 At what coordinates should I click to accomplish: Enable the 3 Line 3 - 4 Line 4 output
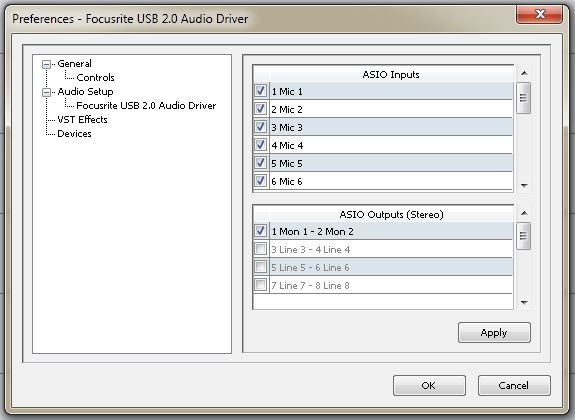click(x=260, y=249)
